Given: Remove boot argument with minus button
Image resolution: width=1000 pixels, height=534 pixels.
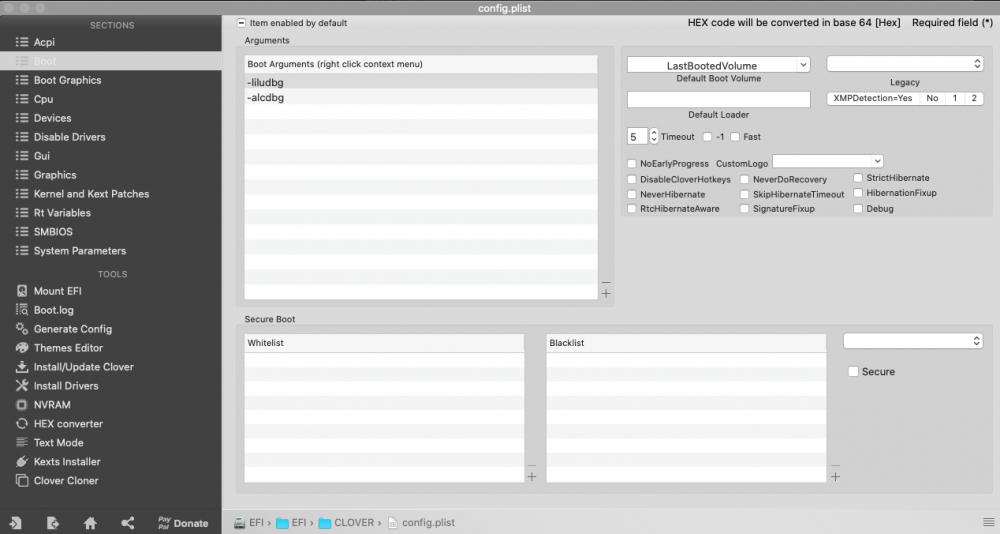Looking at the screenshot, I should click(606, 282).
